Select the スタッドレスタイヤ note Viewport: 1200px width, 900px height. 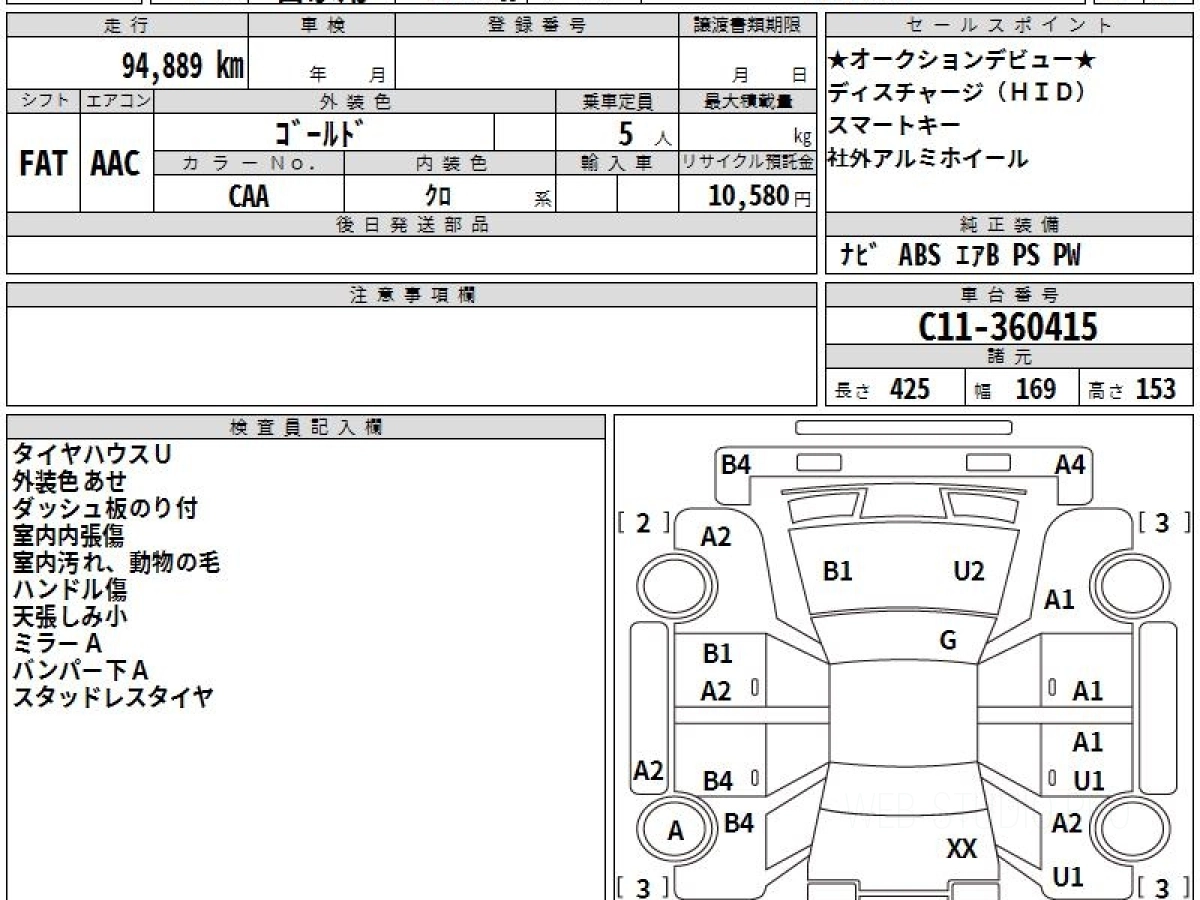(x=113, y=697)
